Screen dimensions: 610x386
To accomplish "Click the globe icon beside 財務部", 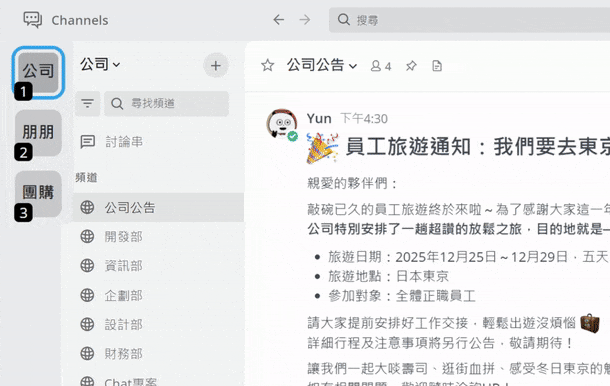I will (87, 354).
